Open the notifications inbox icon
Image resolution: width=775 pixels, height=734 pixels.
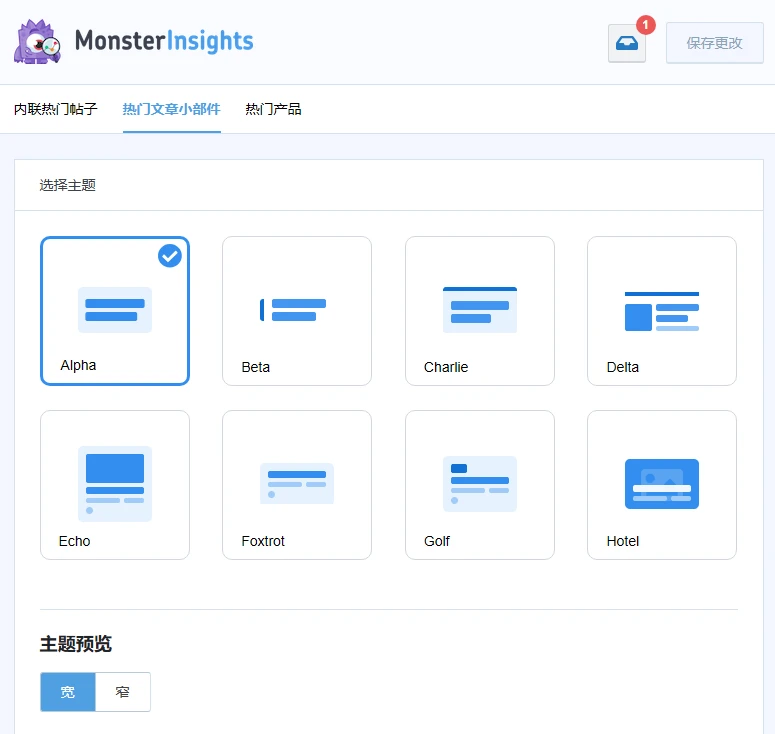626,43
